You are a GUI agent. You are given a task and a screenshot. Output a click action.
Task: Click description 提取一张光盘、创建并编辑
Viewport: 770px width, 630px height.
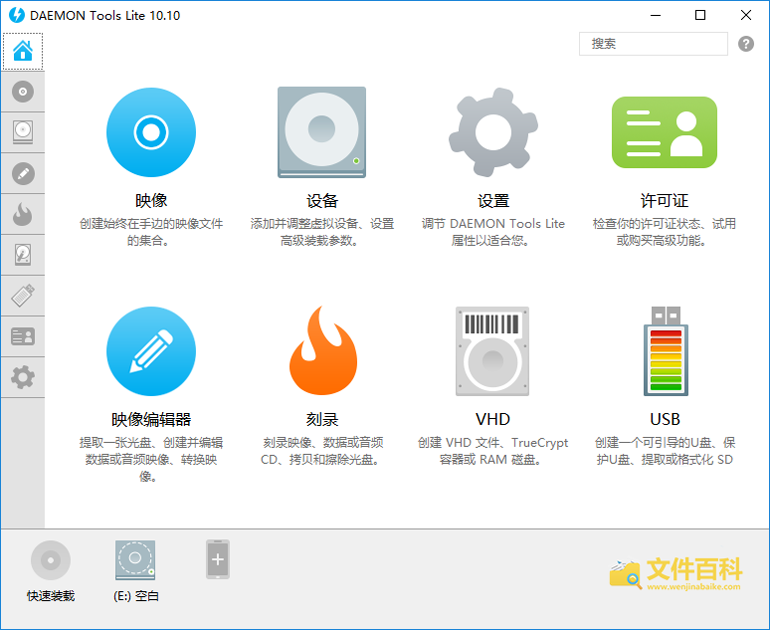pyautogui.click(x=151, y=459)
